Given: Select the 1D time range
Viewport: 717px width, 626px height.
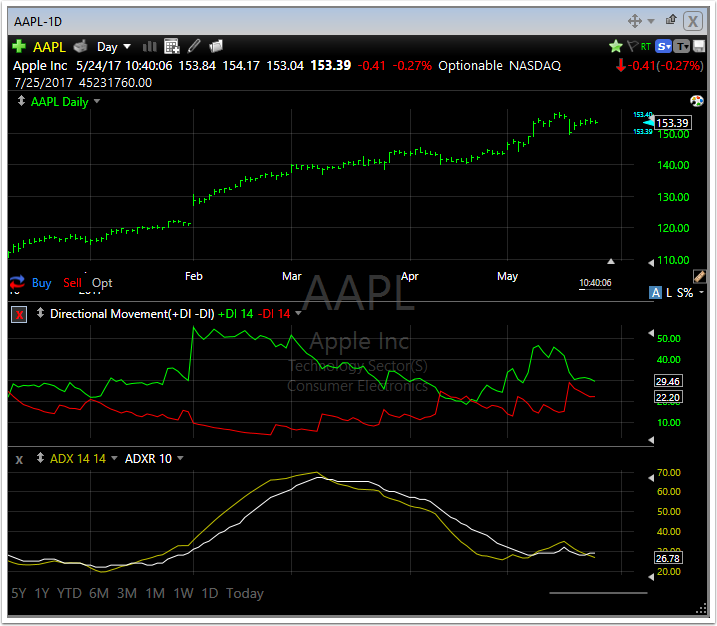Looking at the screenshot, I should pos(210,593).
